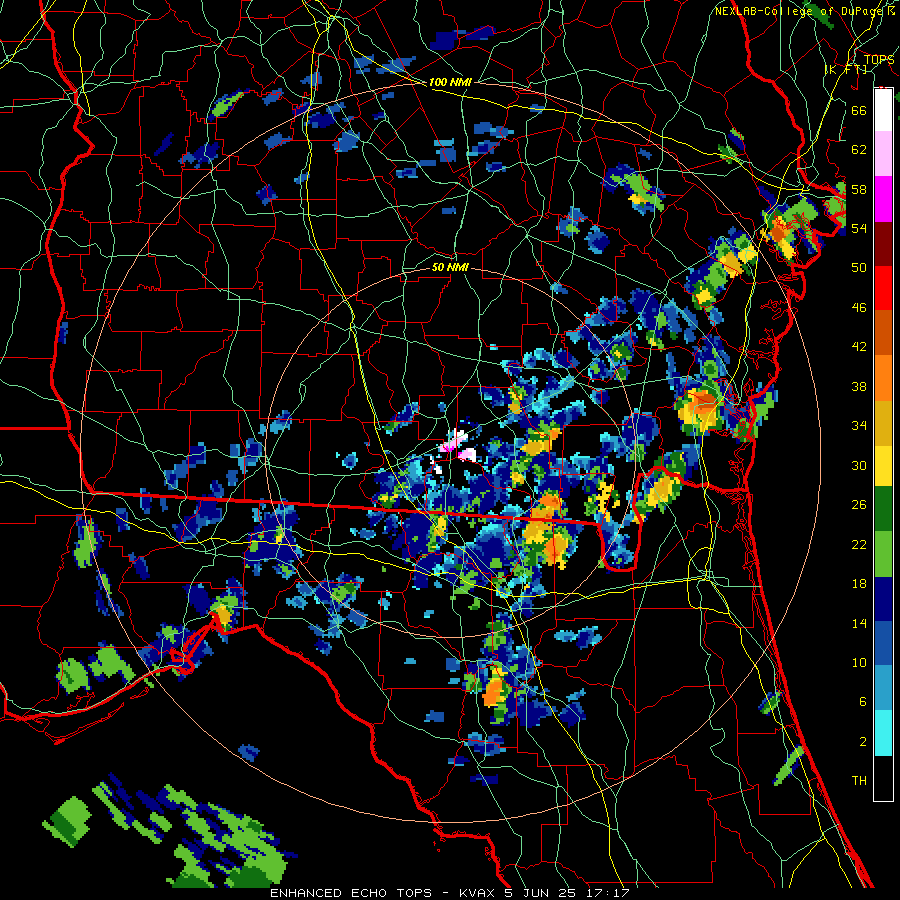Screen dimensions: 900x900
Task: Click the 50 NMI range ring label
Action: (x=450, y=267)
